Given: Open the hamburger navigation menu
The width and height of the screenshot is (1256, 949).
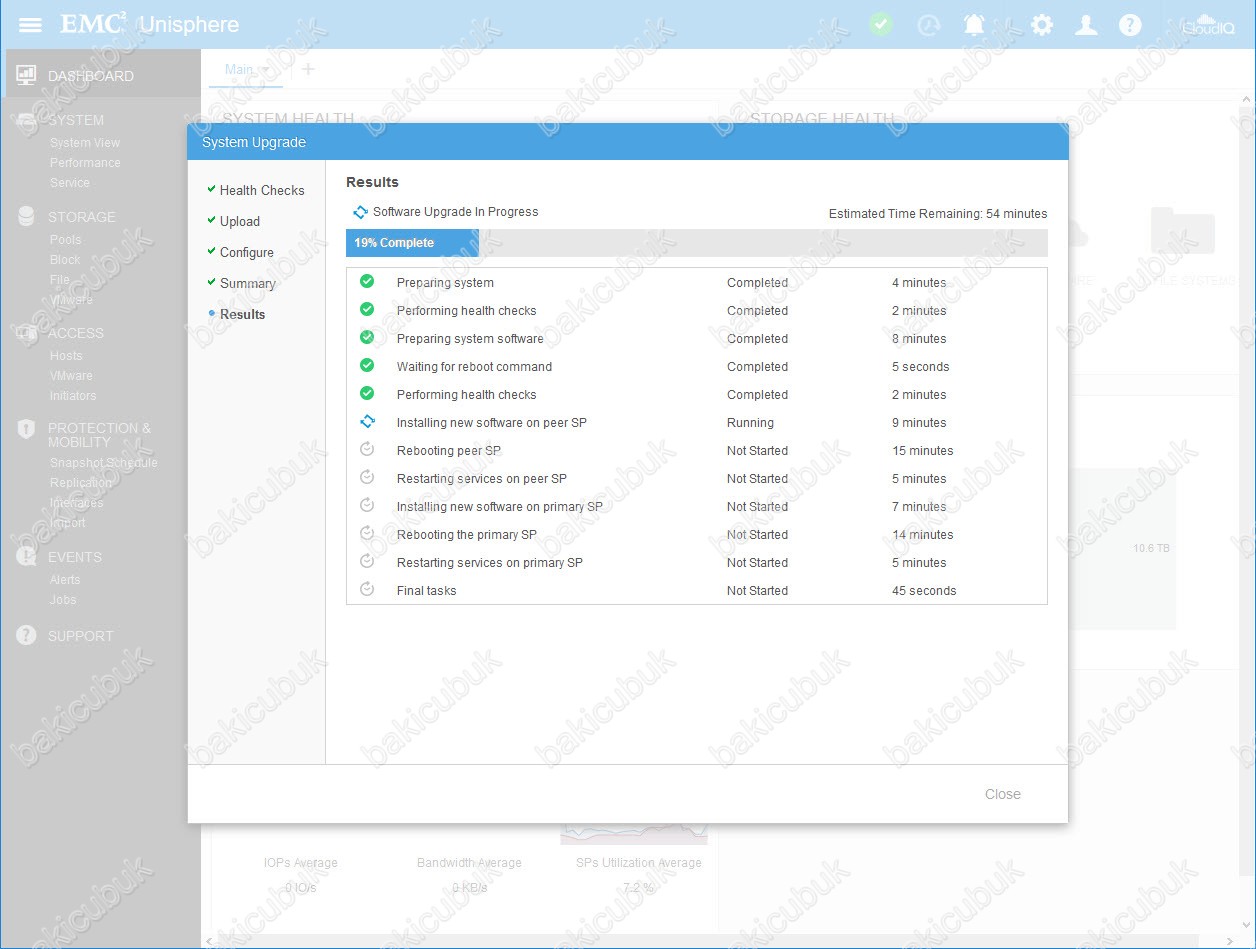Looking at the screenshot, I should (x=30, y=25).
